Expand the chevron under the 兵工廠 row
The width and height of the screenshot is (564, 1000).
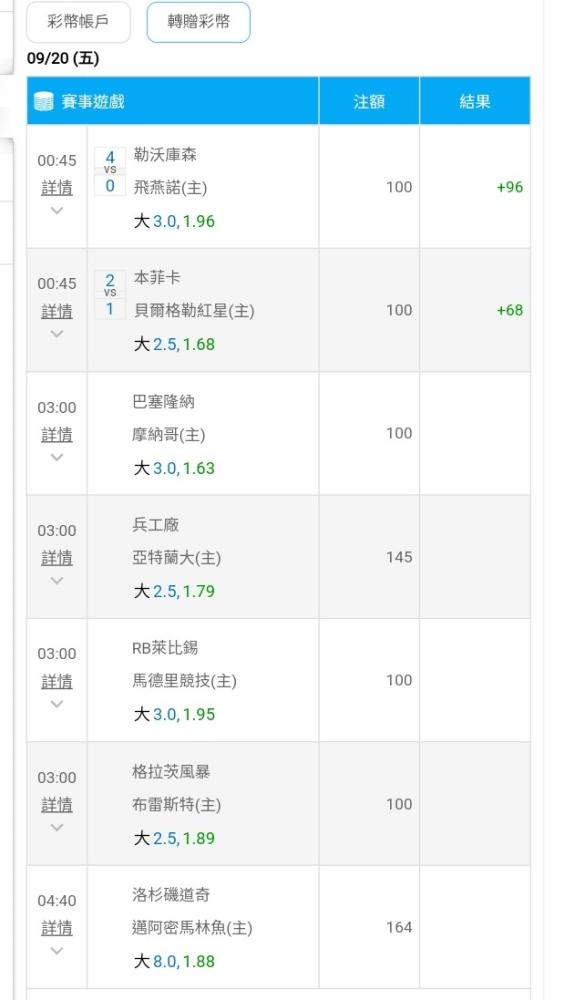tap(57, 580)
